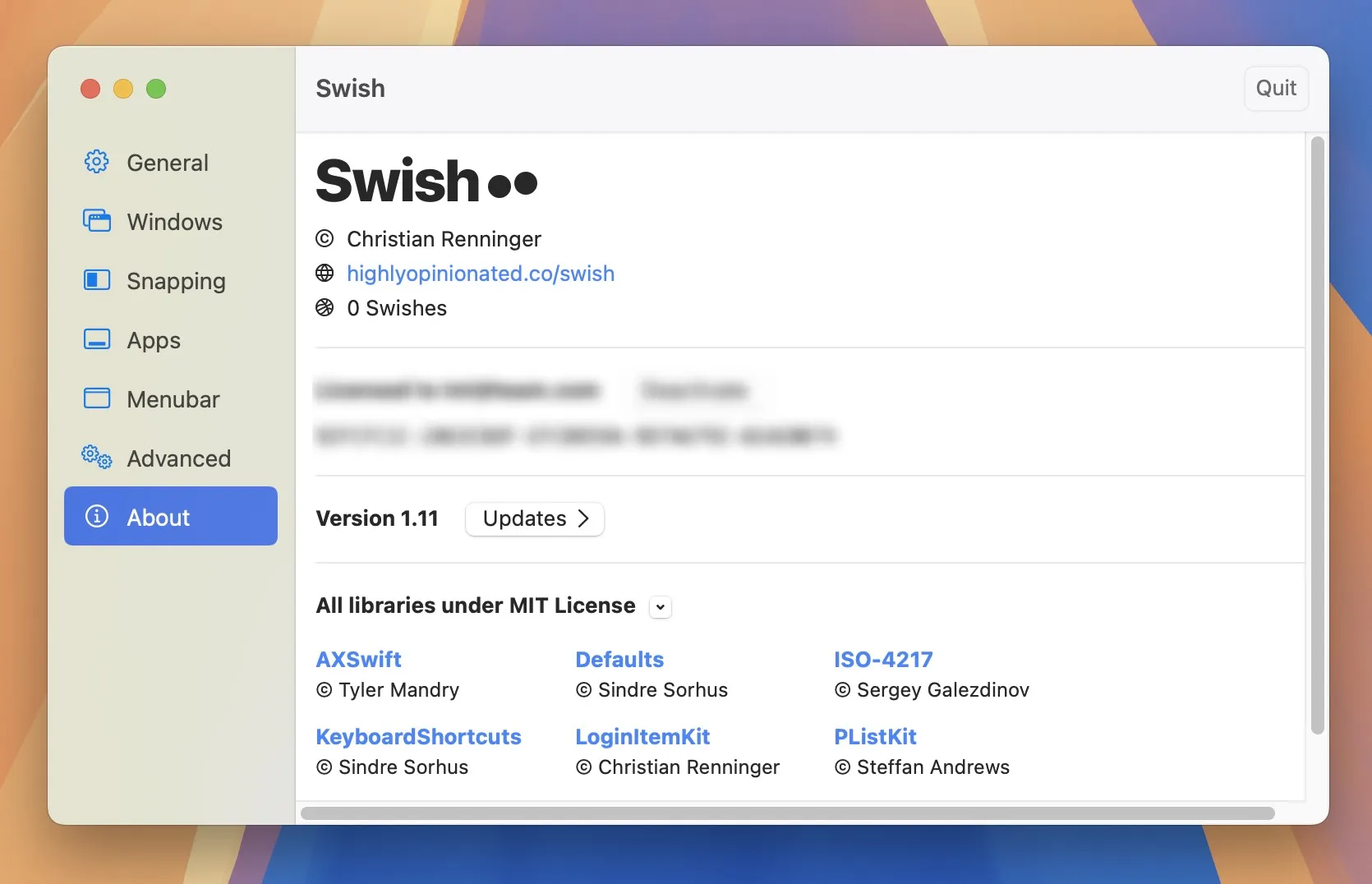The height and width of the screenshot is (884, 1372).
Task: Click the globe icon beside website link
Action: pyautogui.click(x=325, y=273)
